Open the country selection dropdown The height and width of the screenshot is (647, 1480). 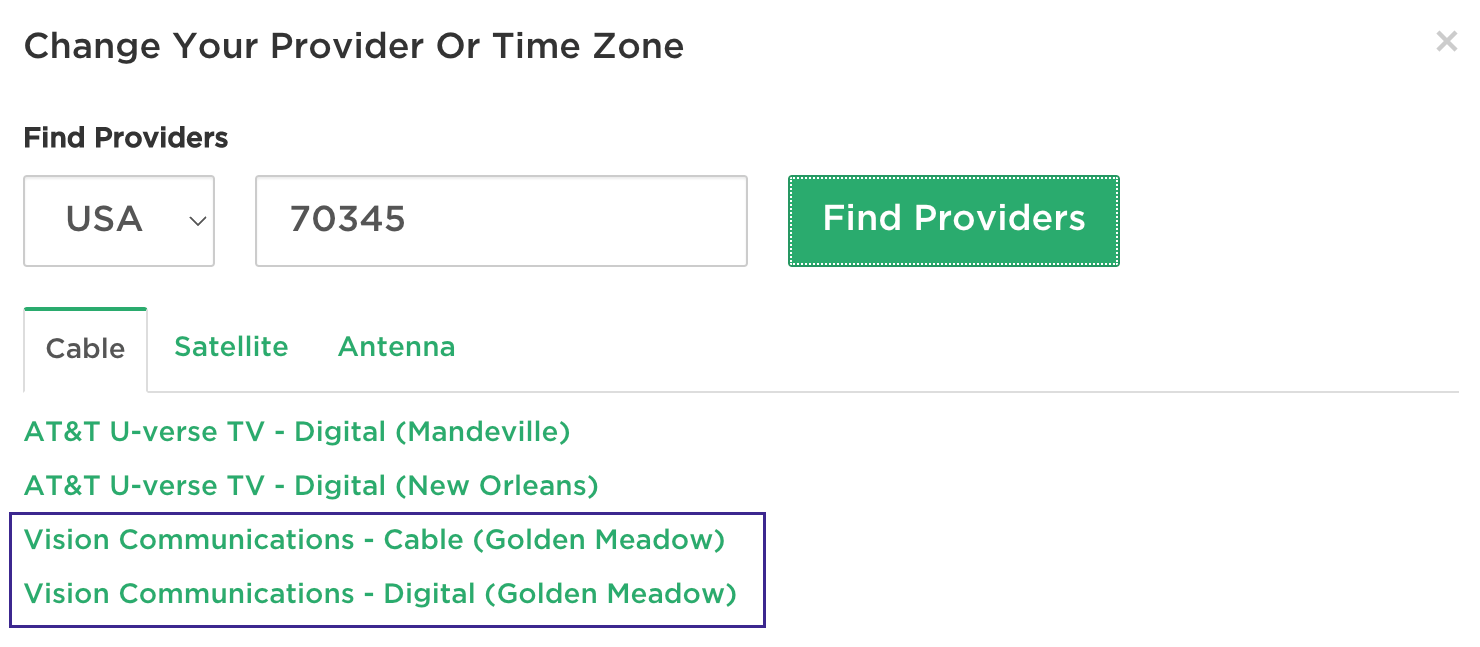coord(119,220)
